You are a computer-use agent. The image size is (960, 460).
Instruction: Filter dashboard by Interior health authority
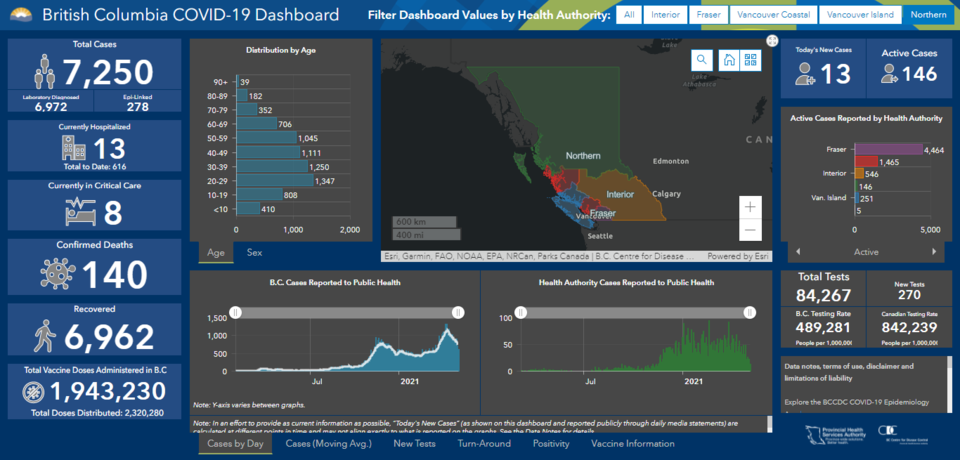point(665,15)
